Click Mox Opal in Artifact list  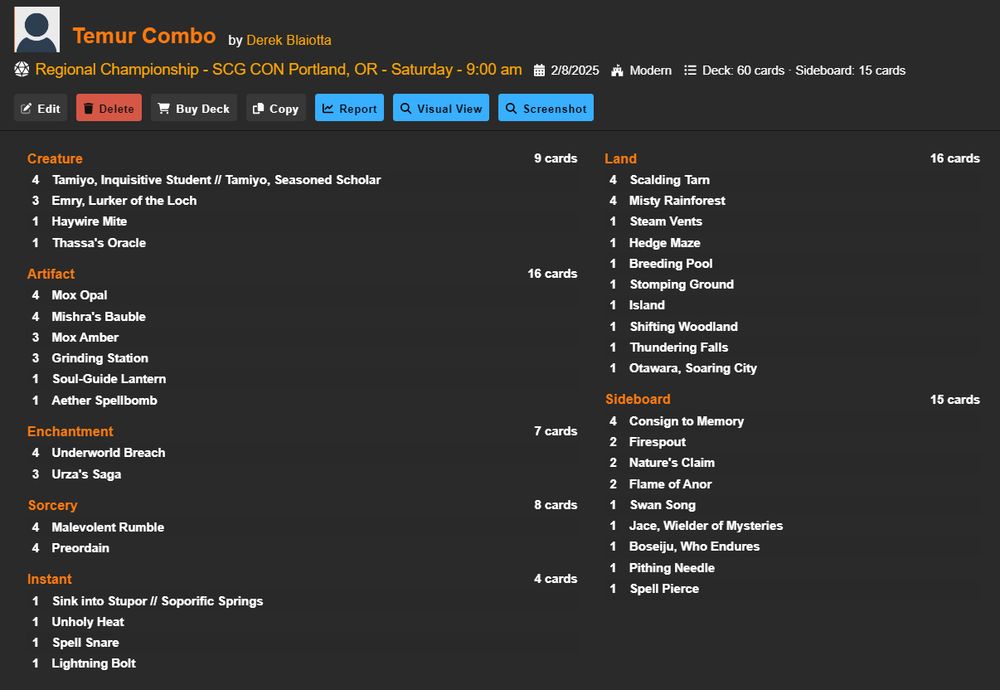[80, 295]
